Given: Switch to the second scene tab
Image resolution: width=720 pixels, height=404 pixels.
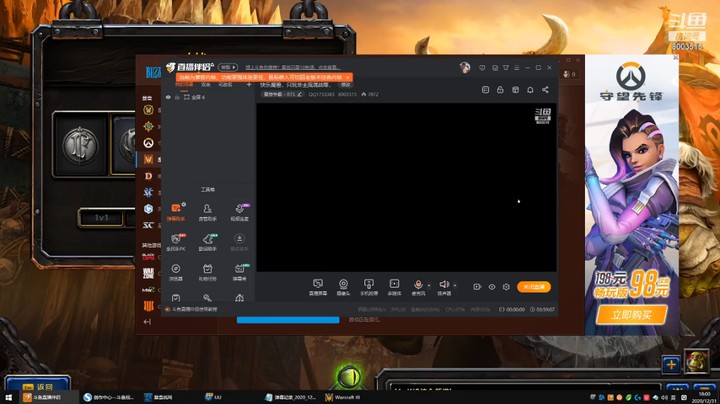Looking at the screenshot, I should [206, 85].
